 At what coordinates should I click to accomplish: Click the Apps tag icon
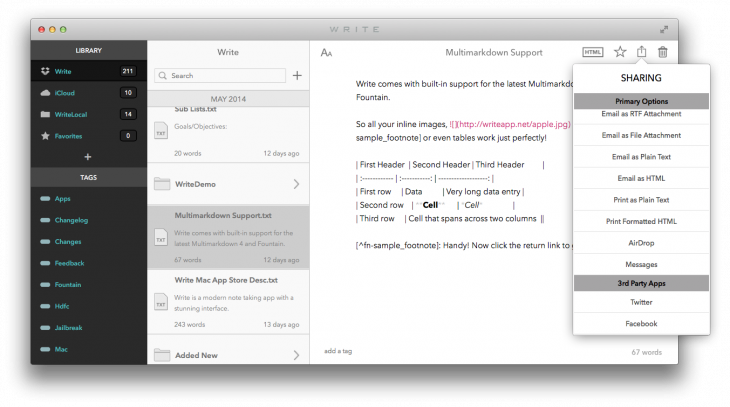[45, 198]
